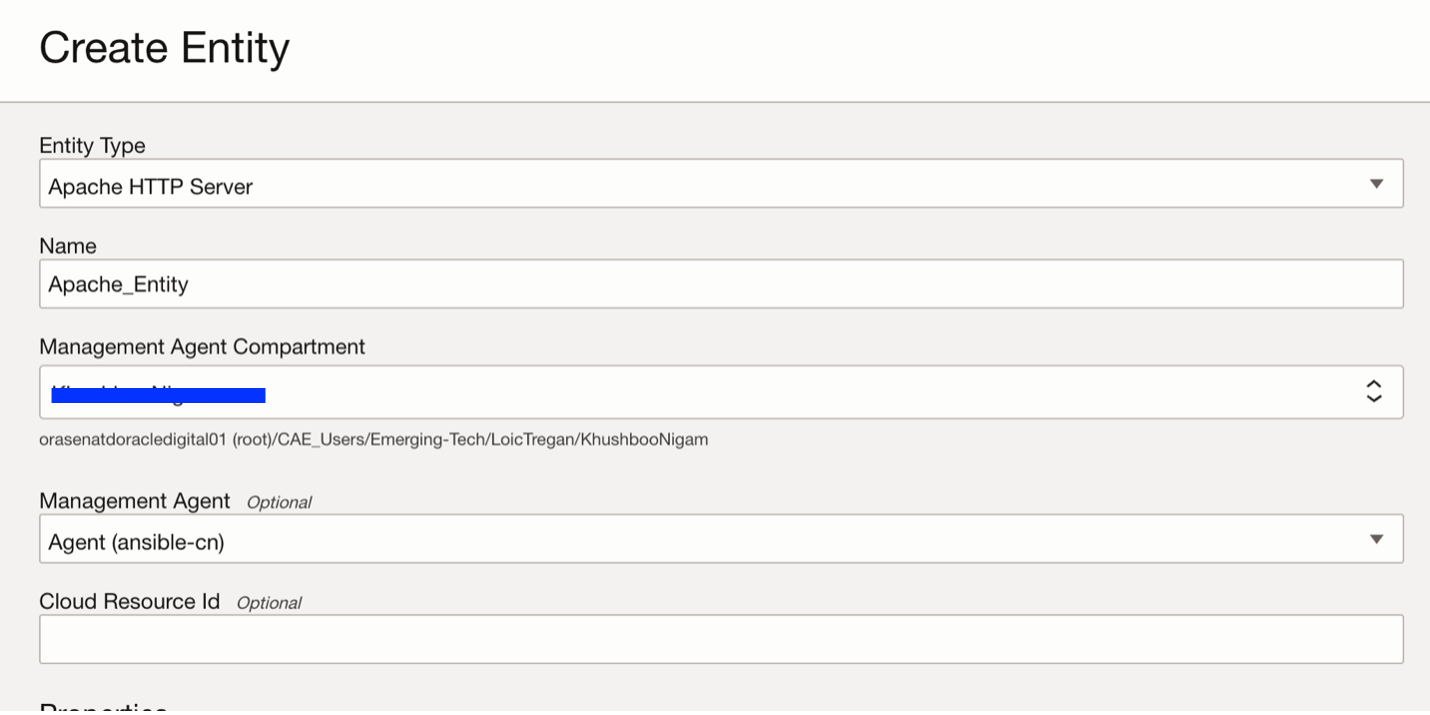Click the Cloud Resource Id label
The height and width of the screenshot is (715, 1430).
pyautogui.click(x=129, y=602)
